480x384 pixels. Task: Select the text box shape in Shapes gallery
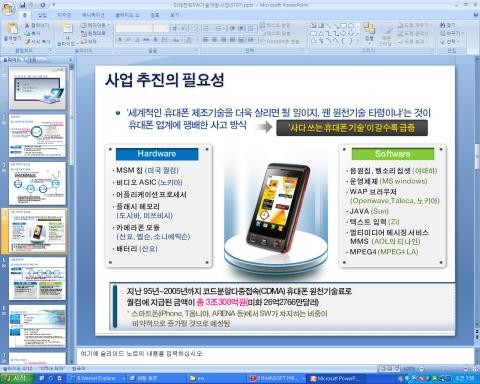(314, 25)
